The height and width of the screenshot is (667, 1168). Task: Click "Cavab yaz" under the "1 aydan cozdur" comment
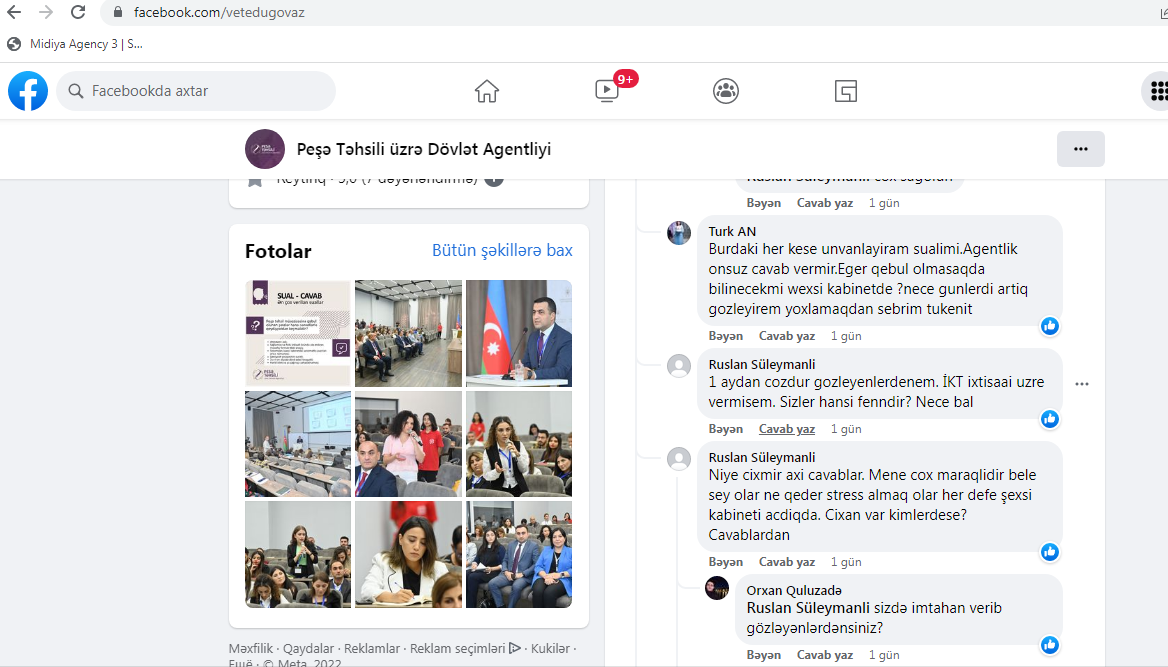787,429
